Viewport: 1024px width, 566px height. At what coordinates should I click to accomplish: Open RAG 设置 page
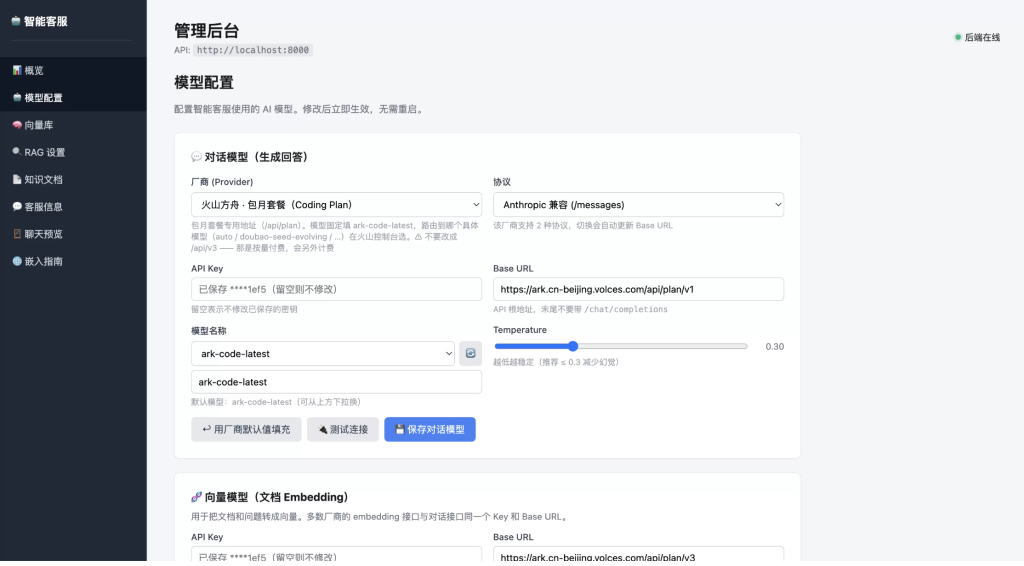73,152
